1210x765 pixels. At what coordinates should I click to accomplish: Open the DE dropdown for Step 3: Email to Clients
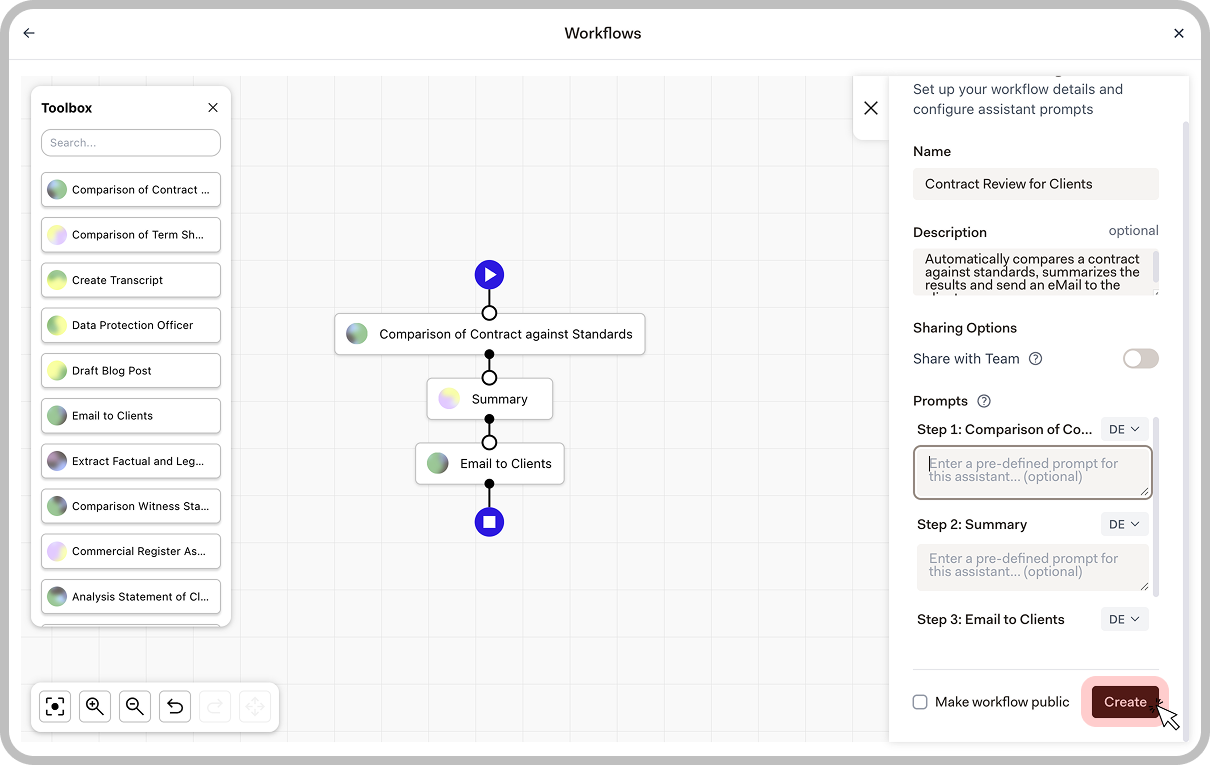pyautogui.click(x=1124, y=618)
